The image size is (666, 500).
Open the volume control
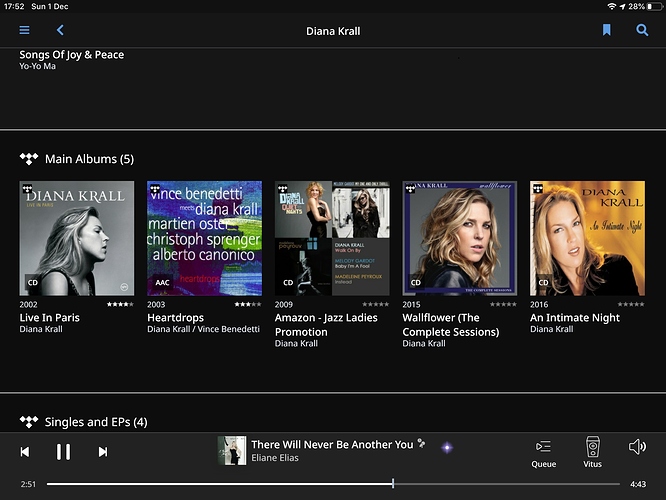click(x=637, y=446)
